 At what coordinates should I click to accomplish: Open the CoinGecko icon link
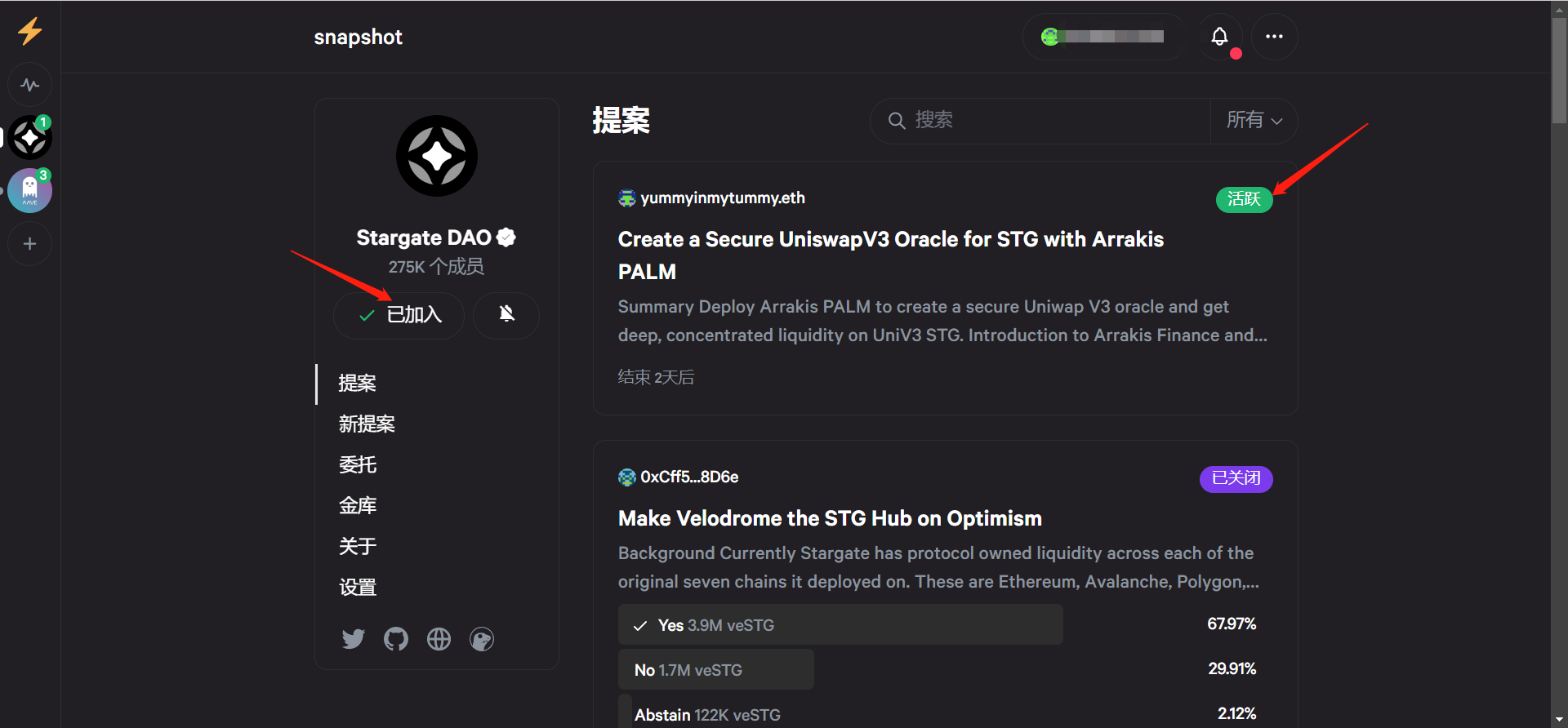[482, 639]
